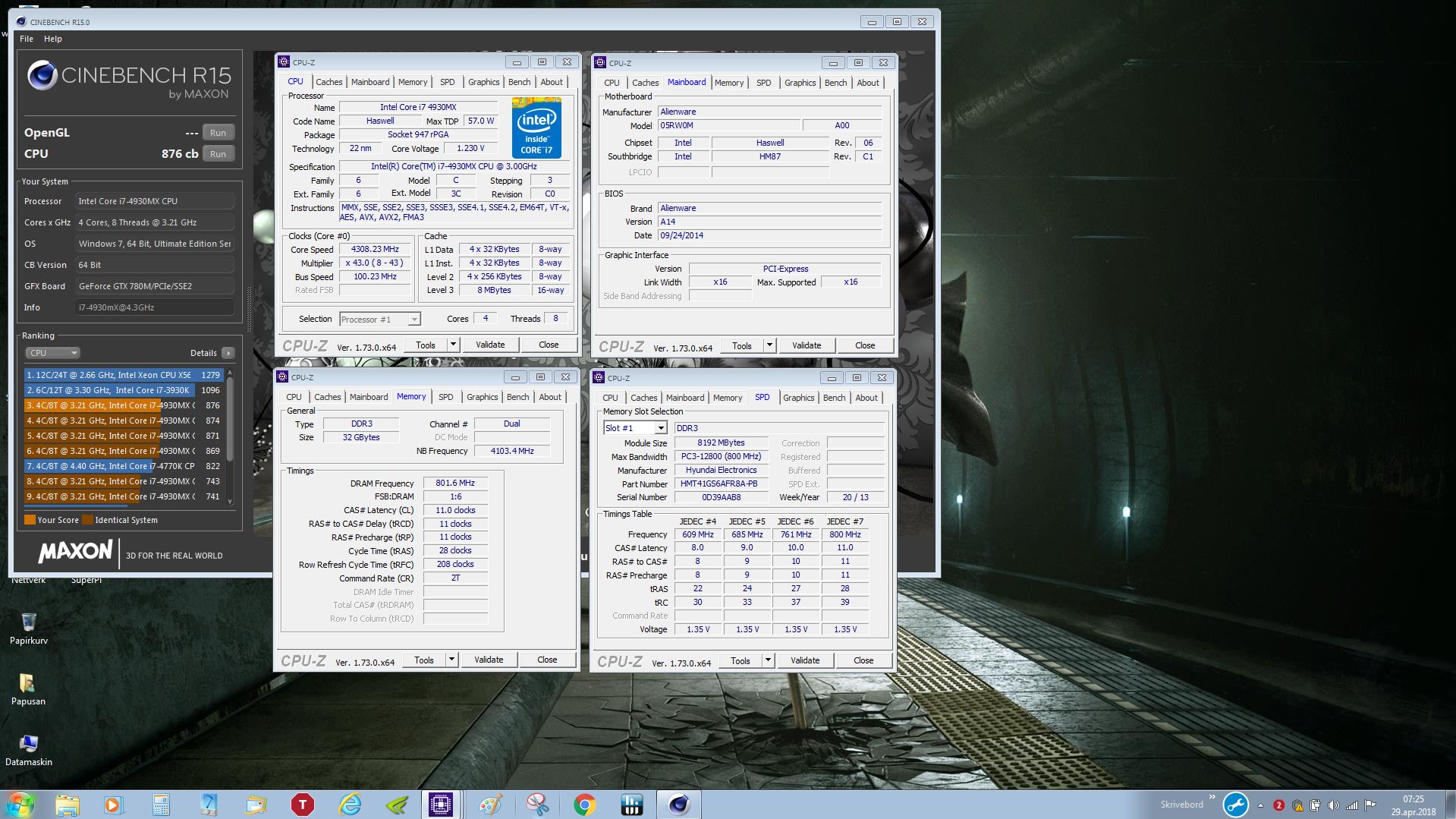Open the black bar-chart app taskbar icon
1456x819 pixels.
click(x=631, y=805)
